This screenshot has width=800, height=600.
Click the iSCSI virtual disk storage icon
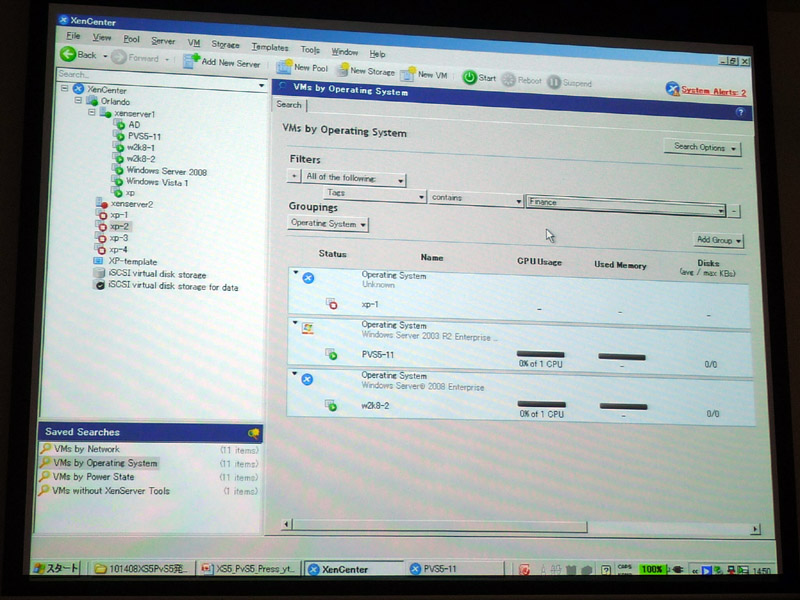[x=99, y=273]
